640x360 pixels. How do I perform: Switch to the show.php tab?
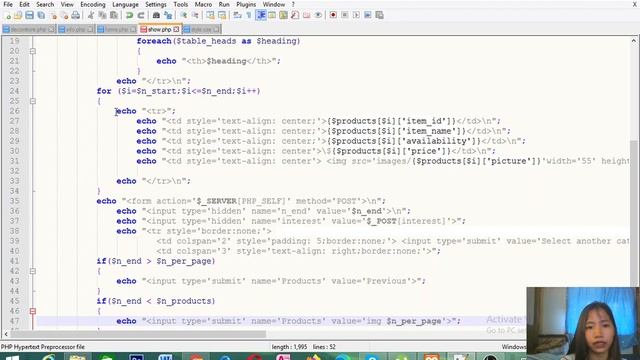point(160,29)
